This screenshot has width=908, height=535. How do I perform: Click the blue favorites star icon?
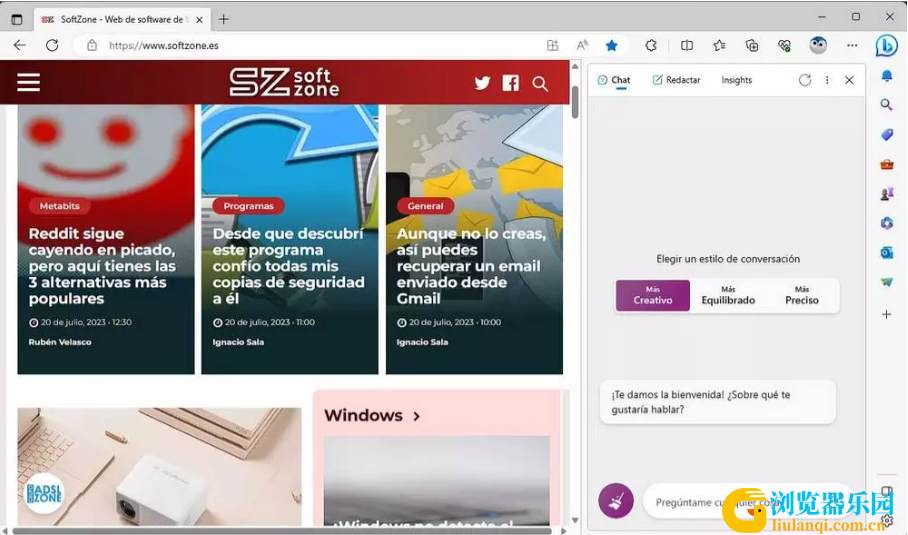click(612, 45)
